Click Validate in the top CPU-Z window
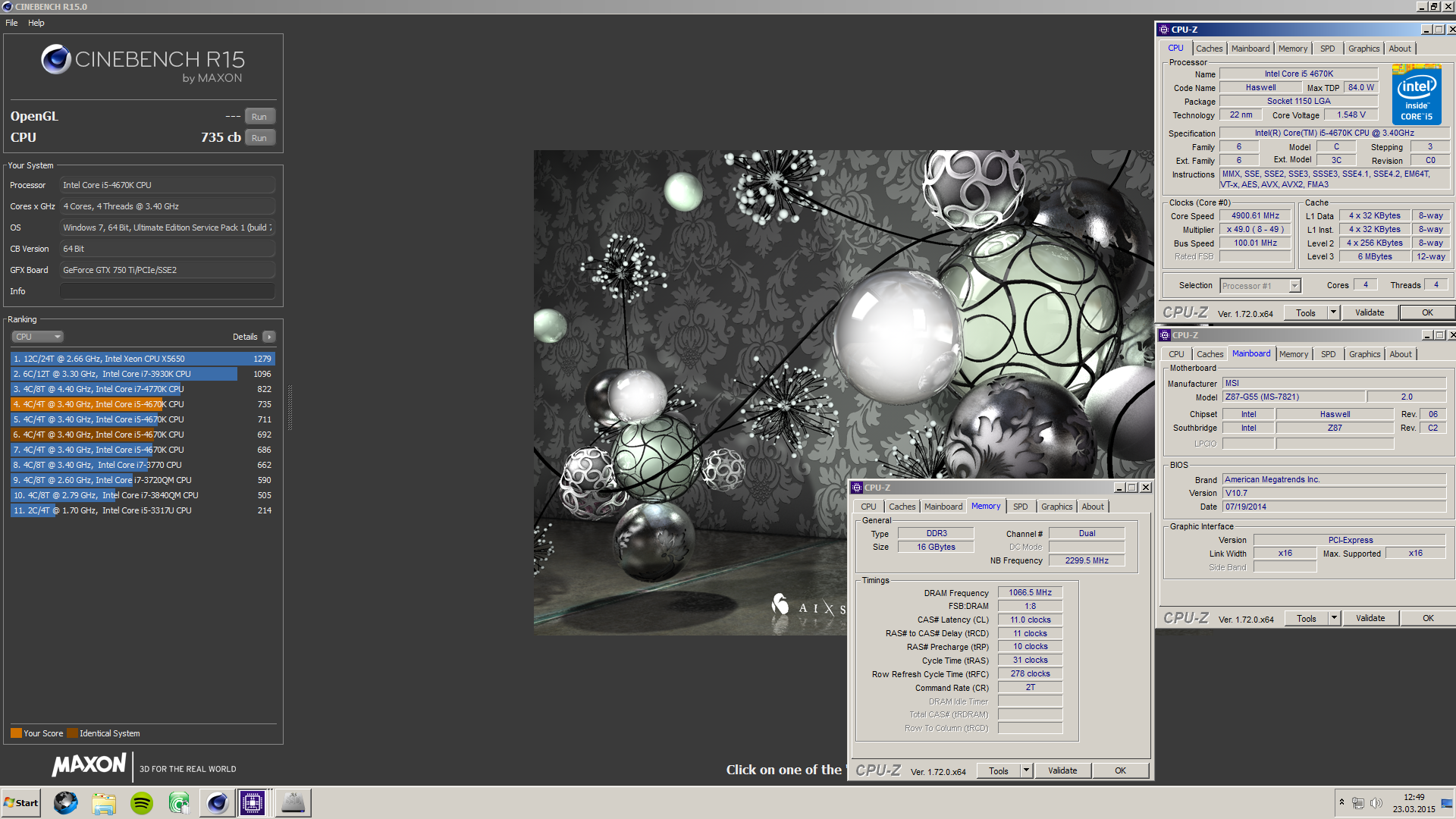Viewport: 1456px width, 819px height. pyautogui.click(x=1370, y=312)
